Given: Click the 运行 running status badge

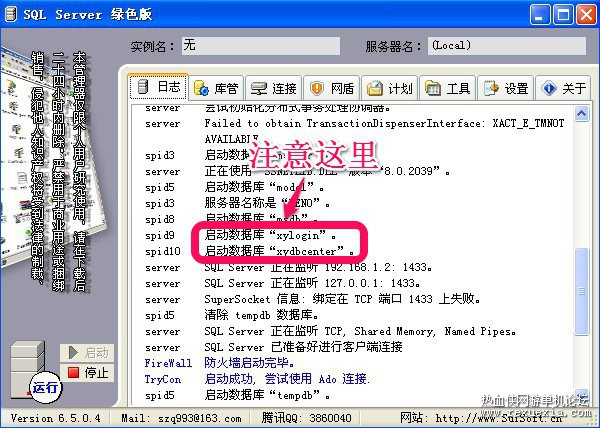Looking at the screenshot, I should pyautogui.click(x=46, y=387).
